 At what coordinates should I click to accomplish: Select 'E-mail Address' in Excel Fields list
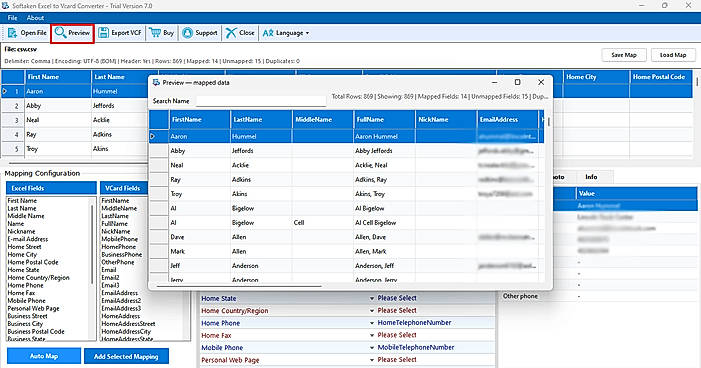(28, 239)
